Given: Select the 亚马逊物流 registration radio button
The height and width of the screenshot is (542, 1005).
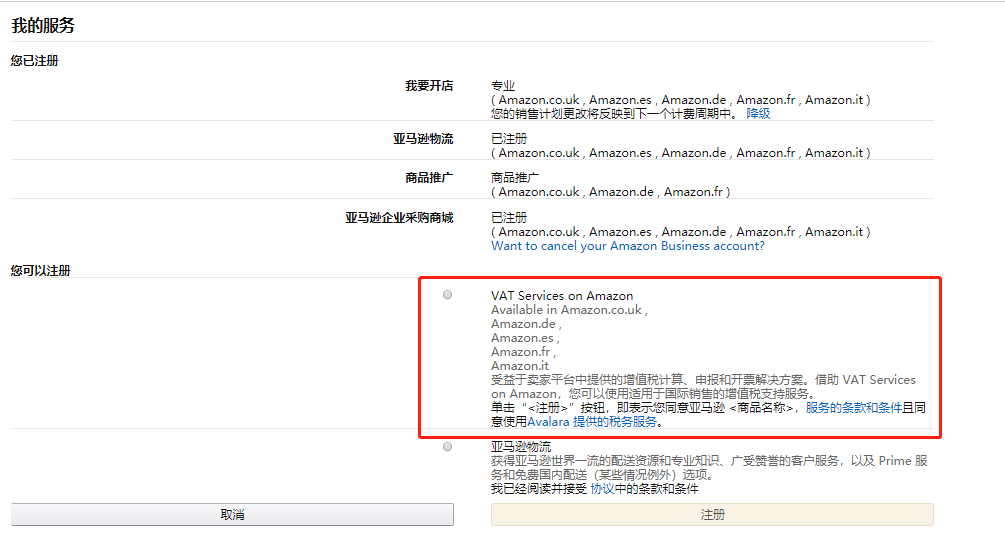Looking at the screenshot, I should tap(447, 447).
